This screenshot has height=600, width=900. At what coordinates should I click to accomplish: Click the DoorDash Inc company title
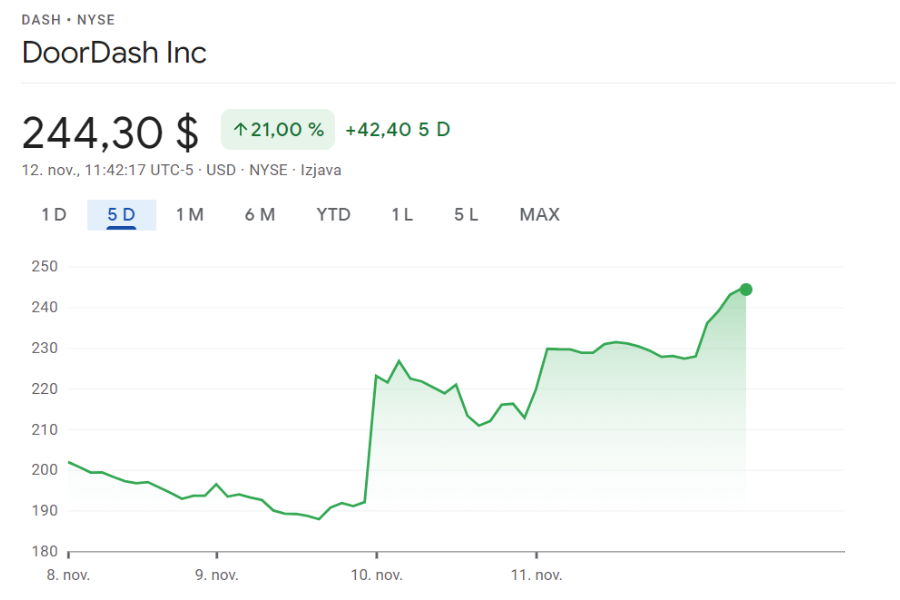pyautogui.click(x=113, y=53)
